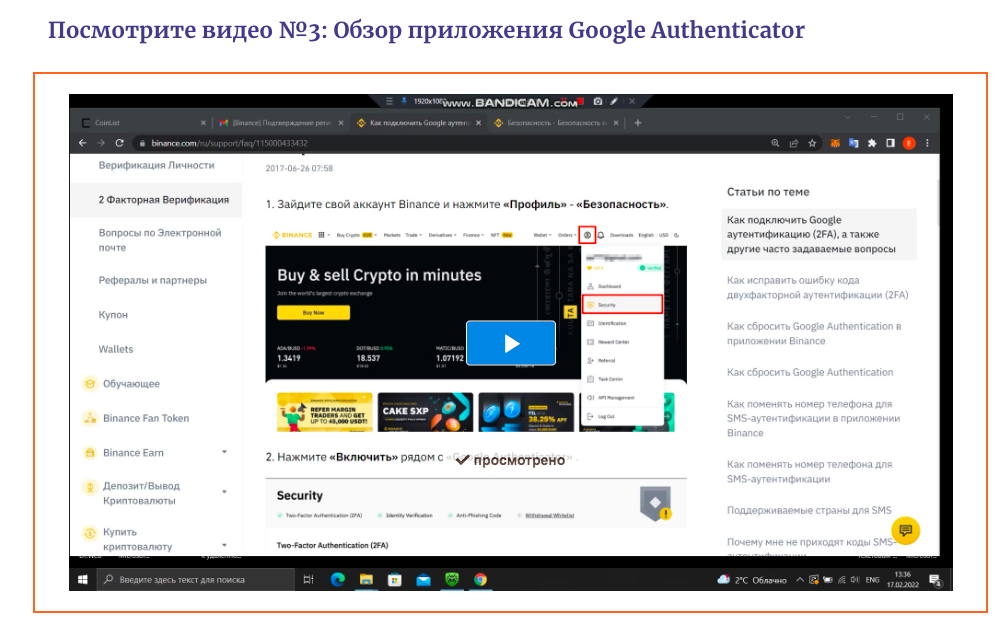Switch to the CoinList browser tab
Viewport: 1003px width, 617px height.
[141, 123]
